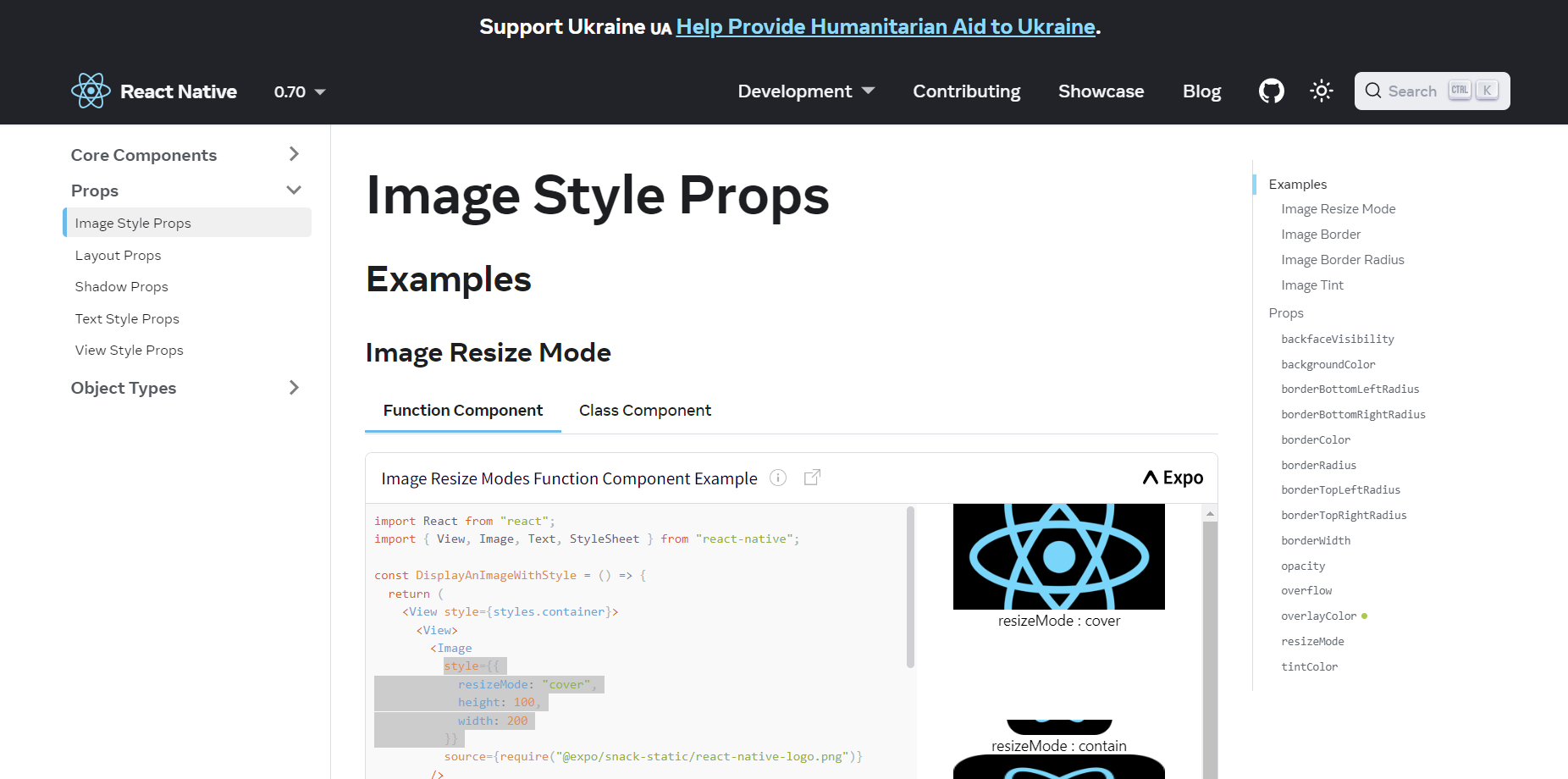This screenshot has height=779, width=1568.
Task: Open example in new window icon
Action: 812,478
